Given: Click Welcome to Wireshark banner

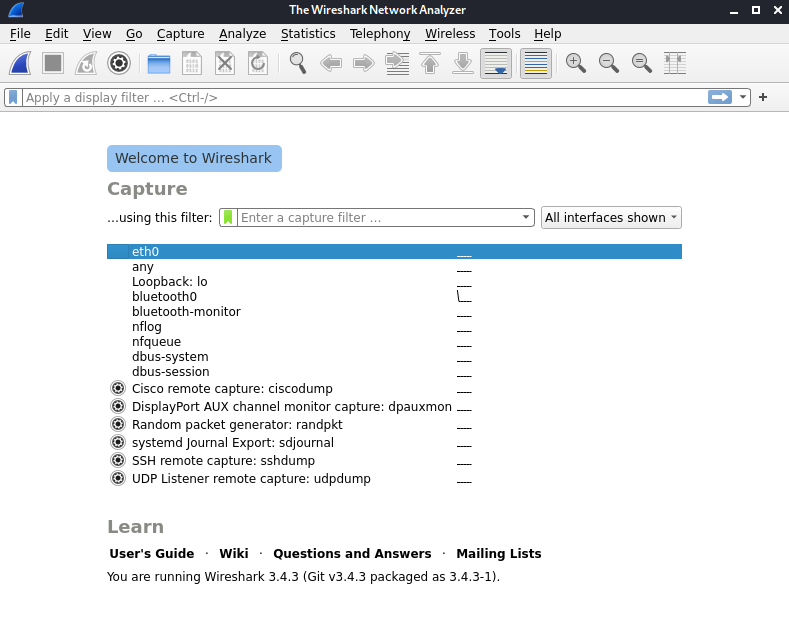Looking at the screenshot, I should [x=194, y=158].
